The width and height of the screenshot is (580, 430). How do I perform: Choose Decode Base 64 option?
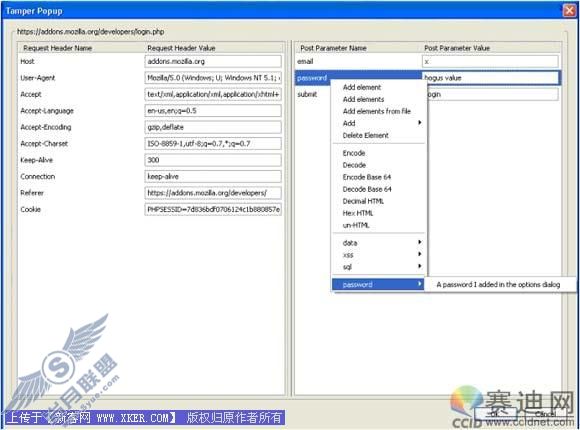tap(367, 189)
